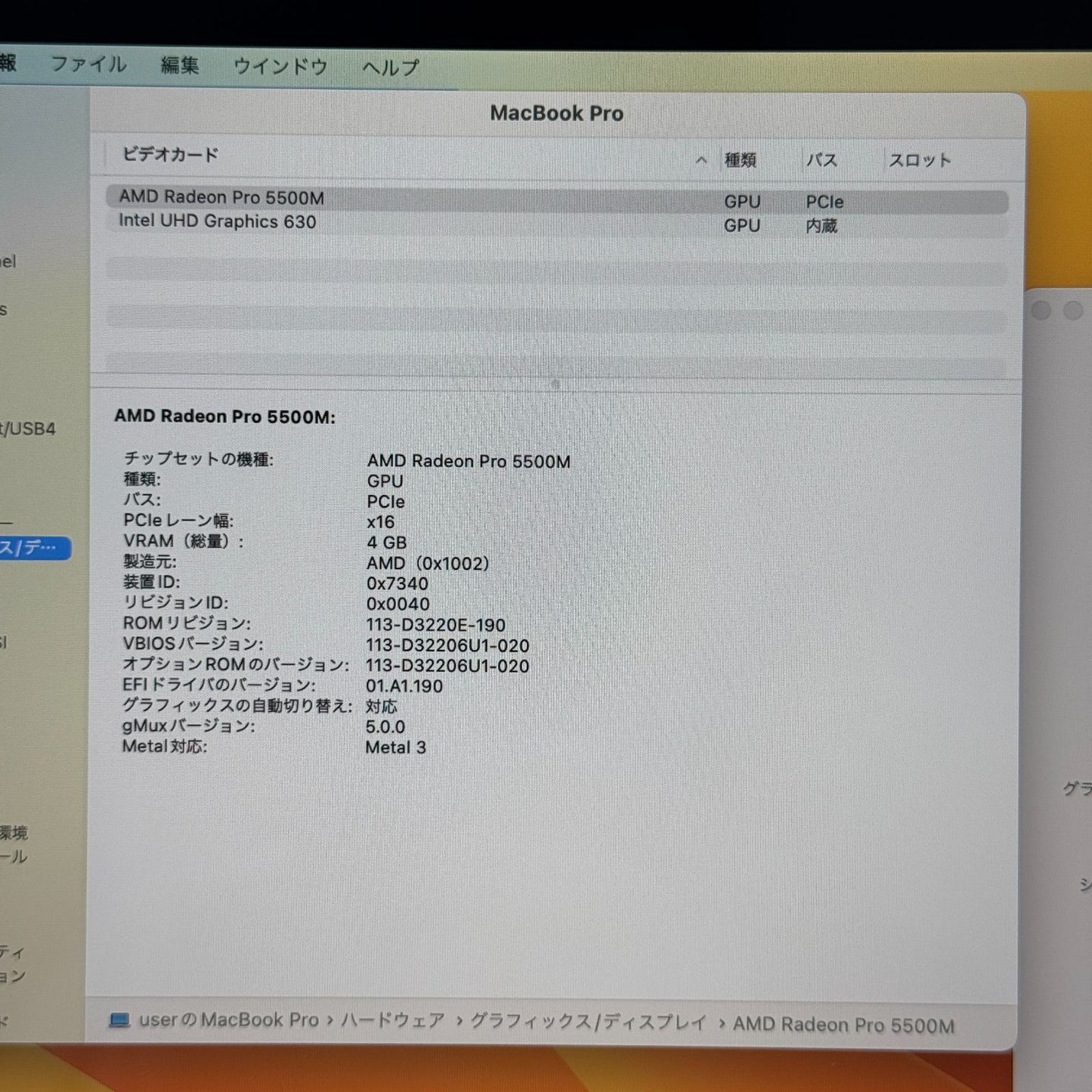Click グラフィックス/ディスプレイ in the path bar
Image resolution: width=1092 pixels, height=1092 pixels.
[589, 1022]
